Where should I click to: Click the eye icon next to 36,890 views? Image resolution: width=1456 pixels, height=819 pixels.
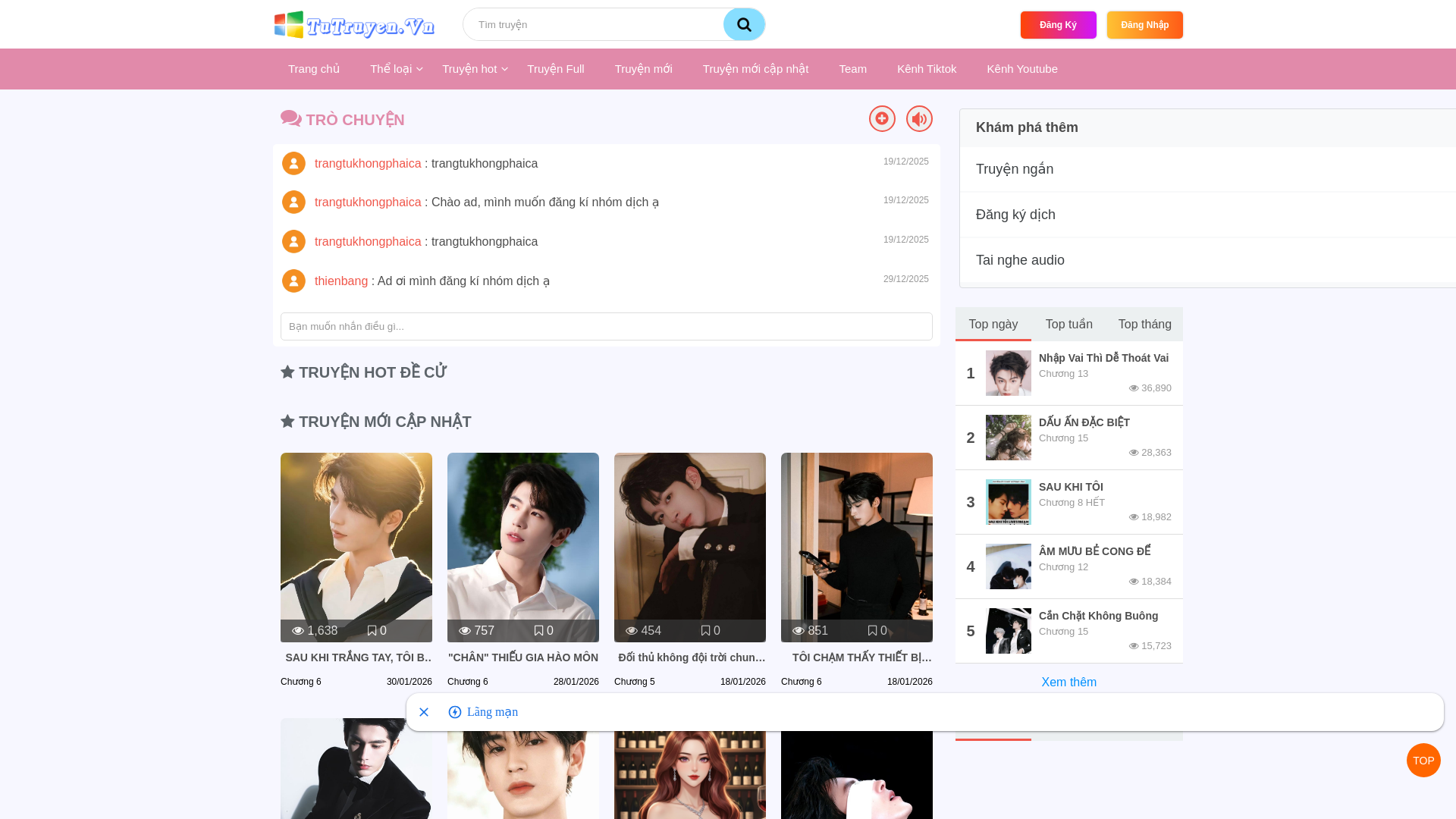[1134, 388]
